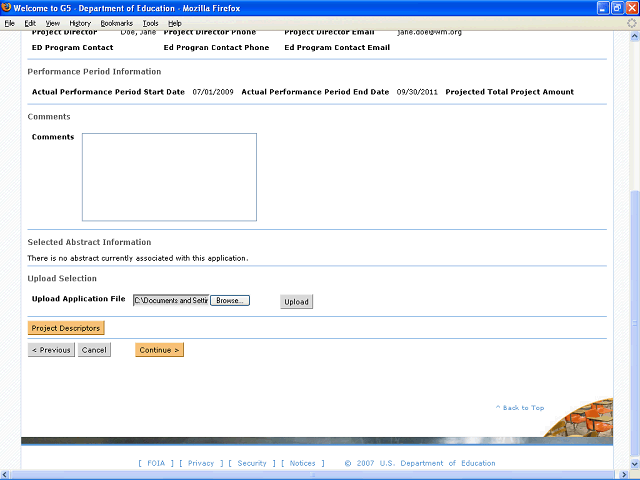
Task: Click the Browse... button
Action: tap(230, 300)
